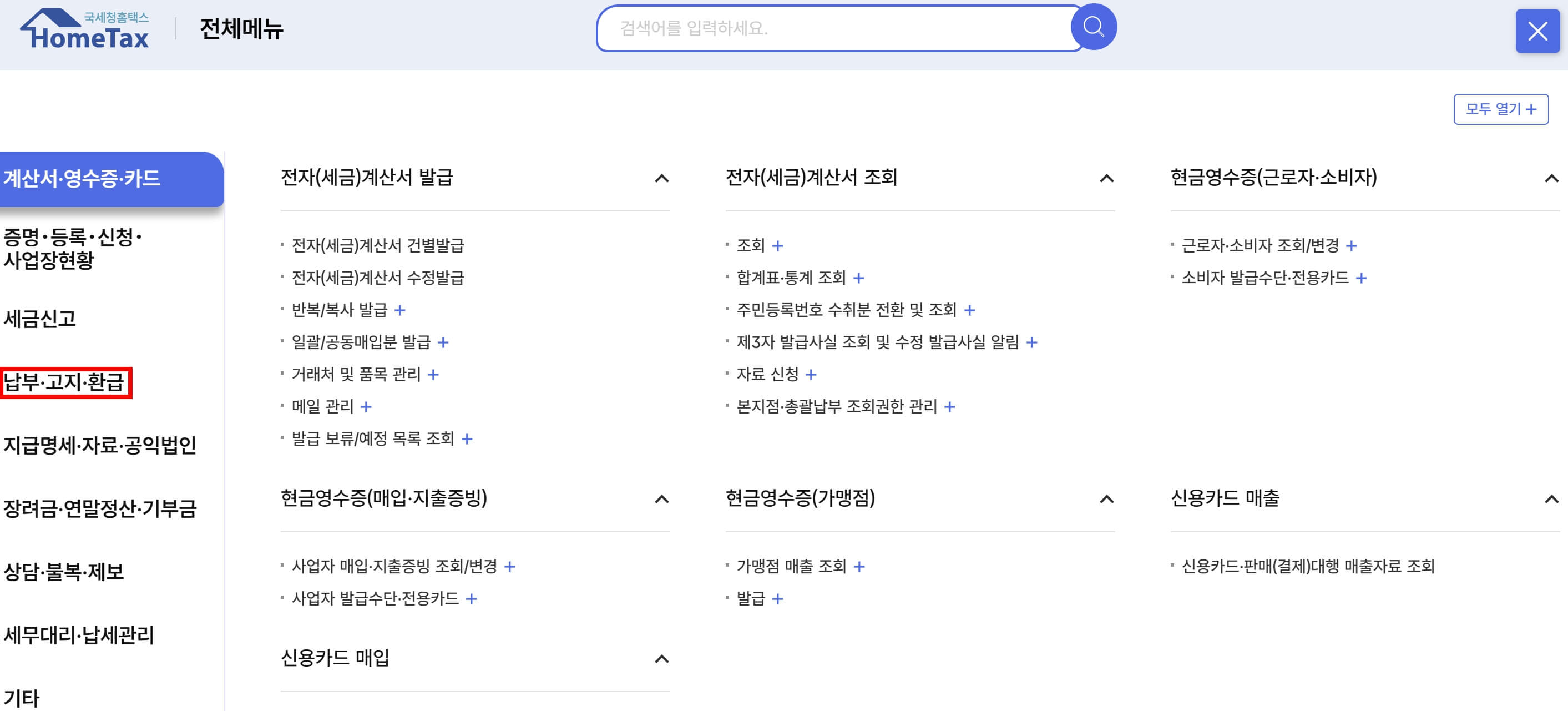Collapse 현금영수증(매입·지출증빙) section chevron

click(661, 499)
